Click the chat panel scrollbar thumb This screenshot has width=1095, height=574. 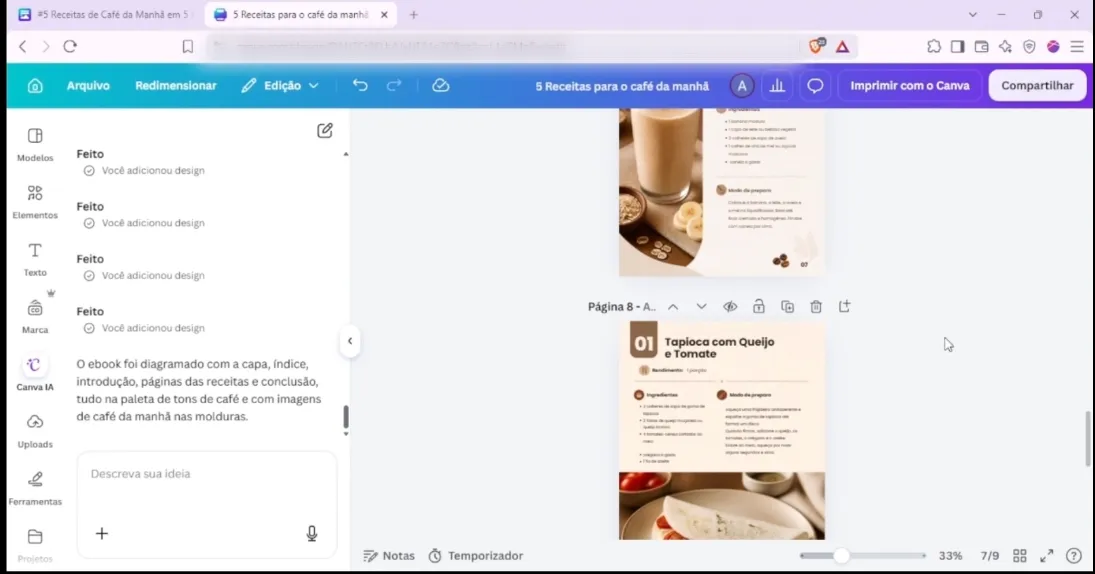tap(346, 417)
